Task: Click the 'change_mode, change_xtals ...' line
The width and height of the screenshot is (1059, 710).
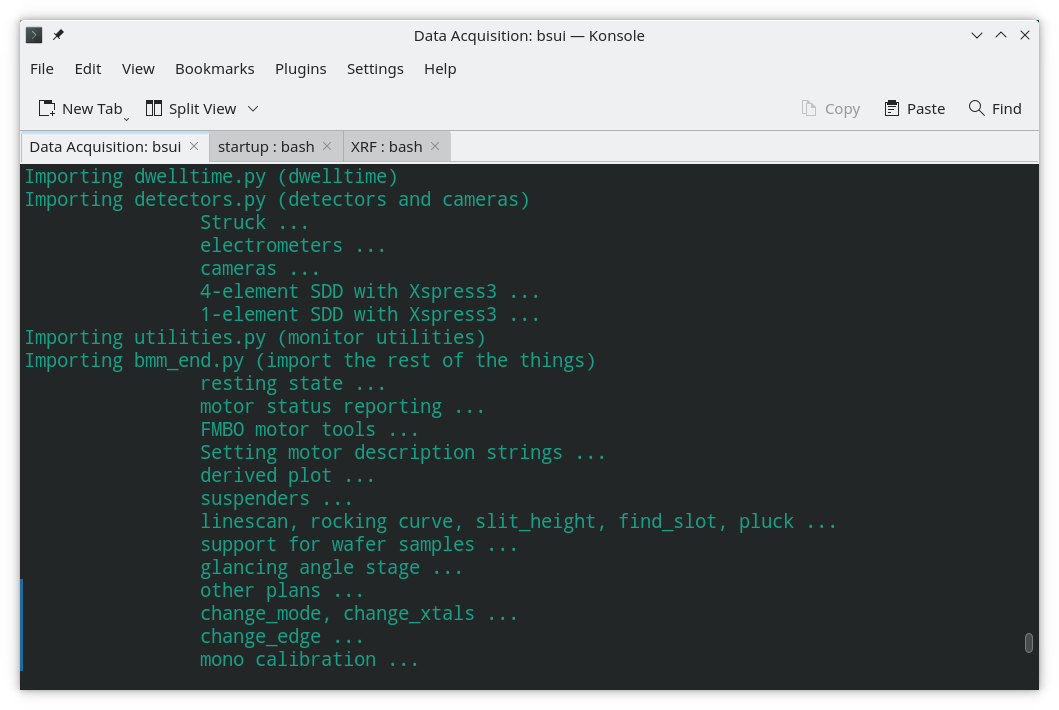Action: 359,613
